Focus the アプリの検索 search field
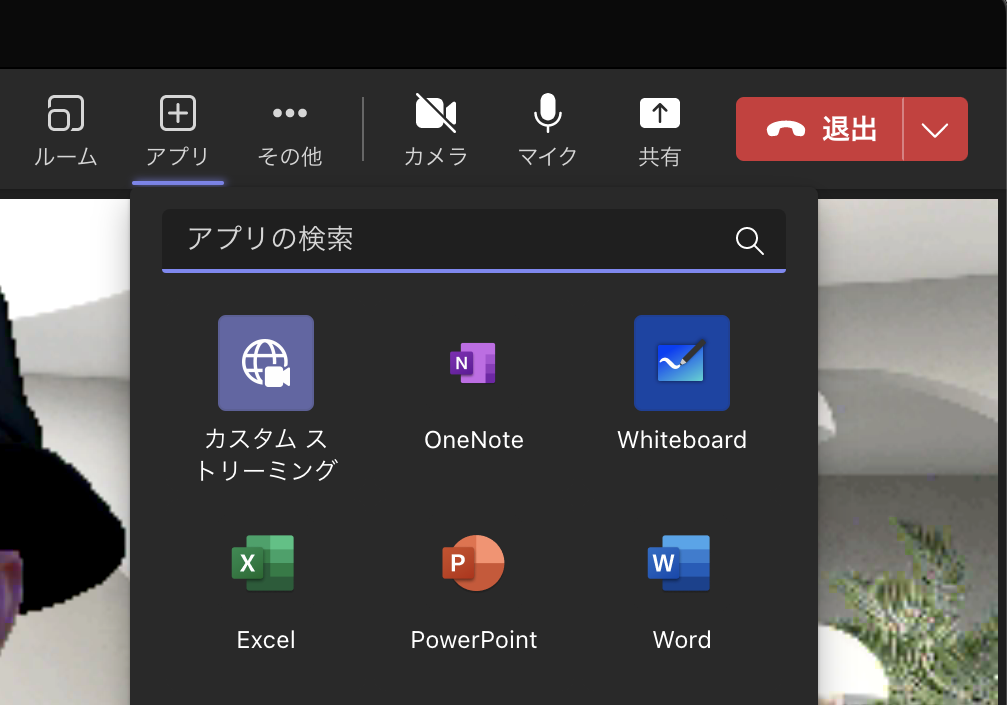 click(x=474, y=240)
